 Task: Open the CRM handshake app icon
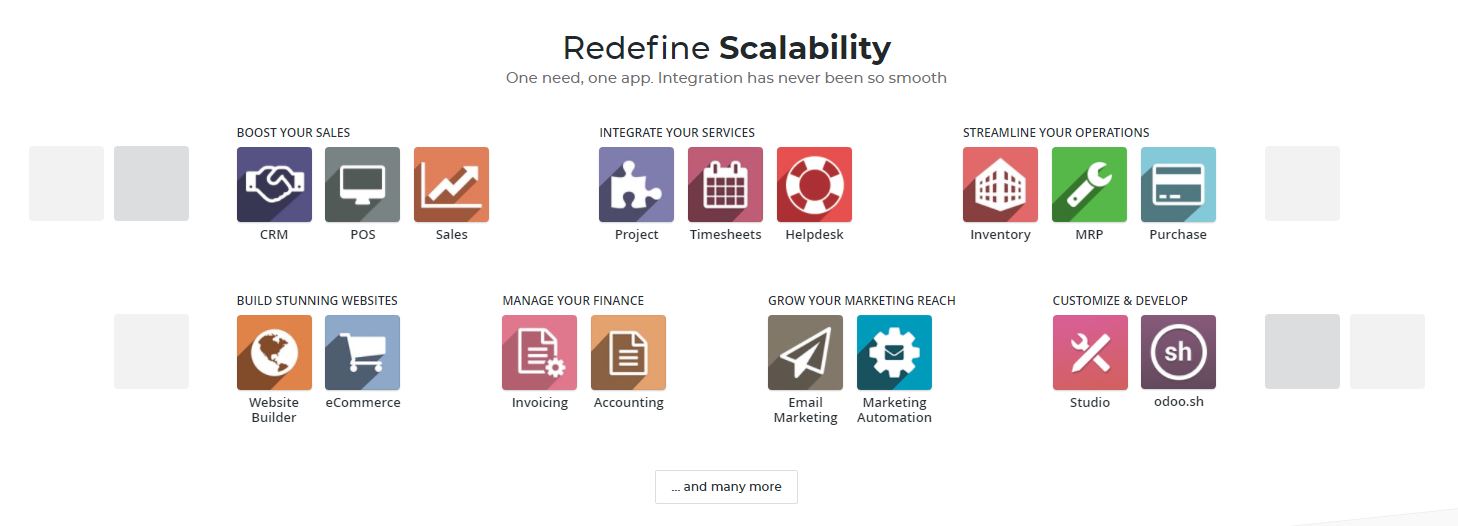tap(274, 184)
